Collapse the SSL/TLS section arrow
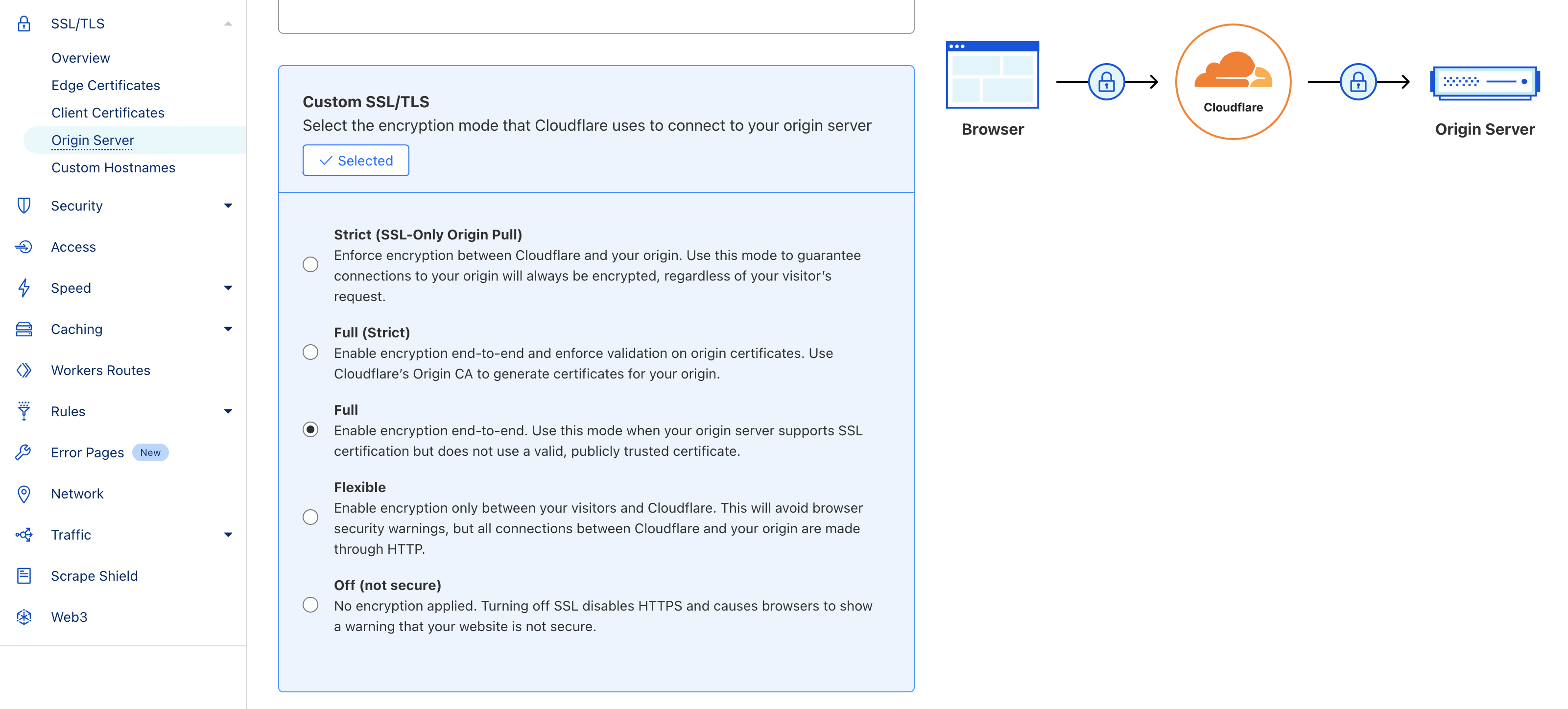This screenshot has width=1568, height=709. (228, 24)
